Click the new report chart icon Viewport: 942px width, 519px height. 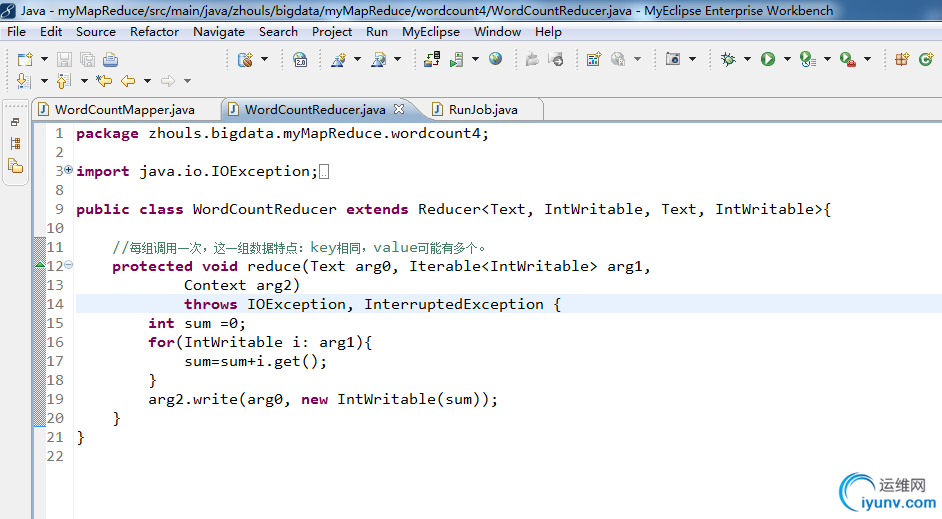[x=594, y=59]
